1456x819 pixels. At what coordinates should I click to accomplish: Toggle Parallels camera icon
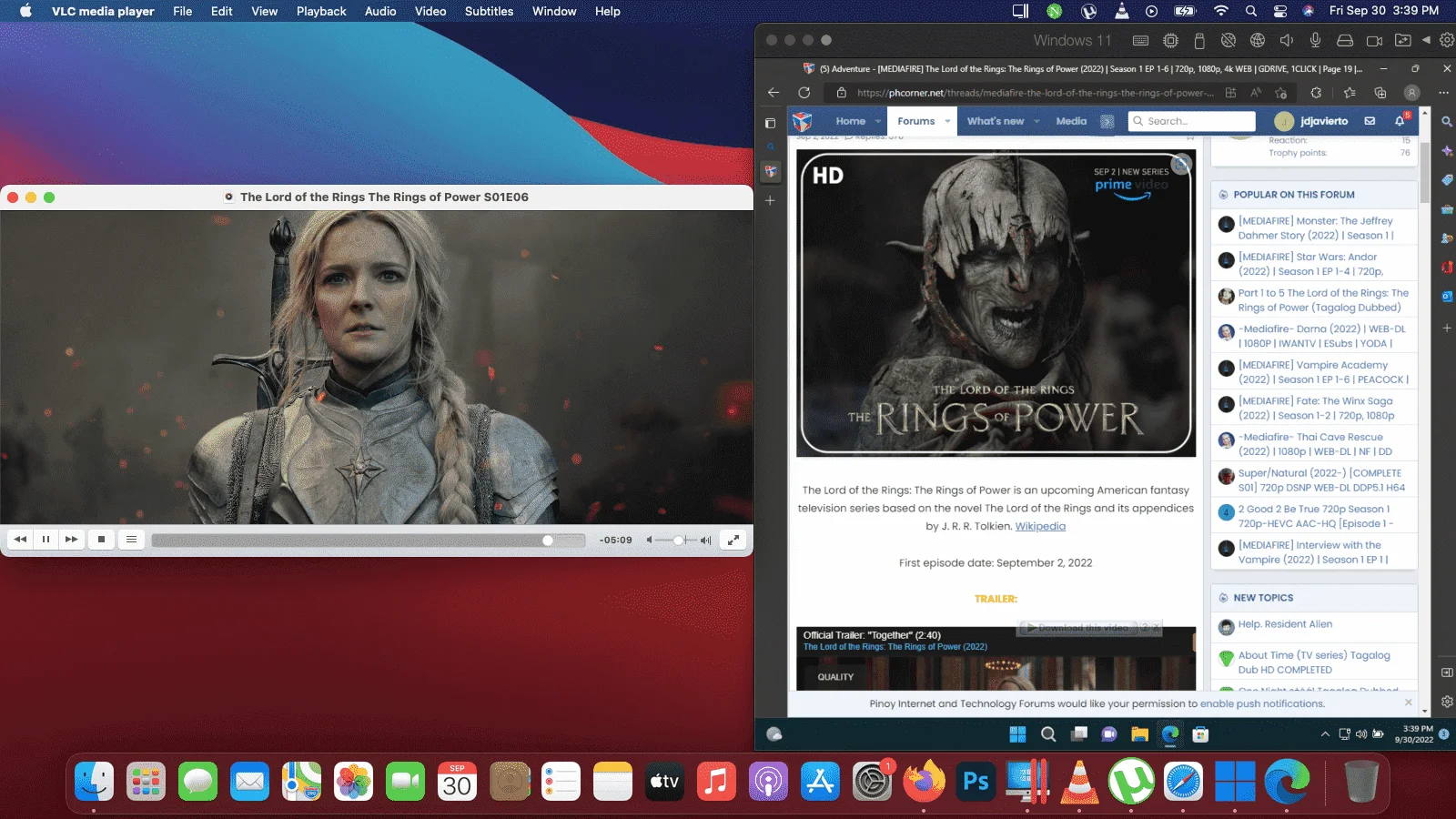[x=1374, y=41]
